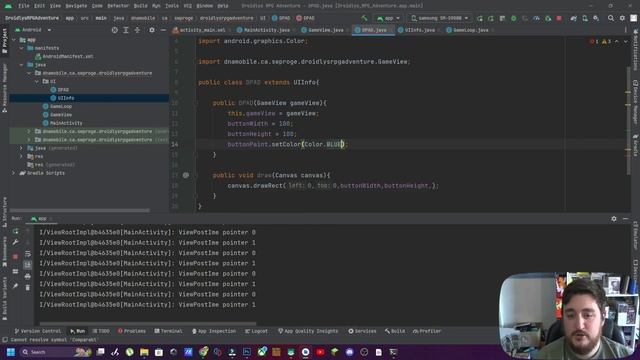Clear console with trash icon in Run panel

point(27,288)
